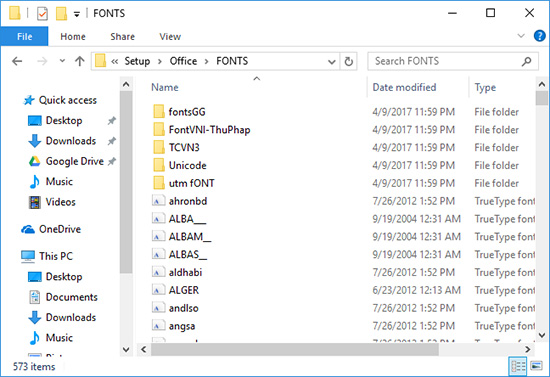Click the search magnifier icon

526,61
